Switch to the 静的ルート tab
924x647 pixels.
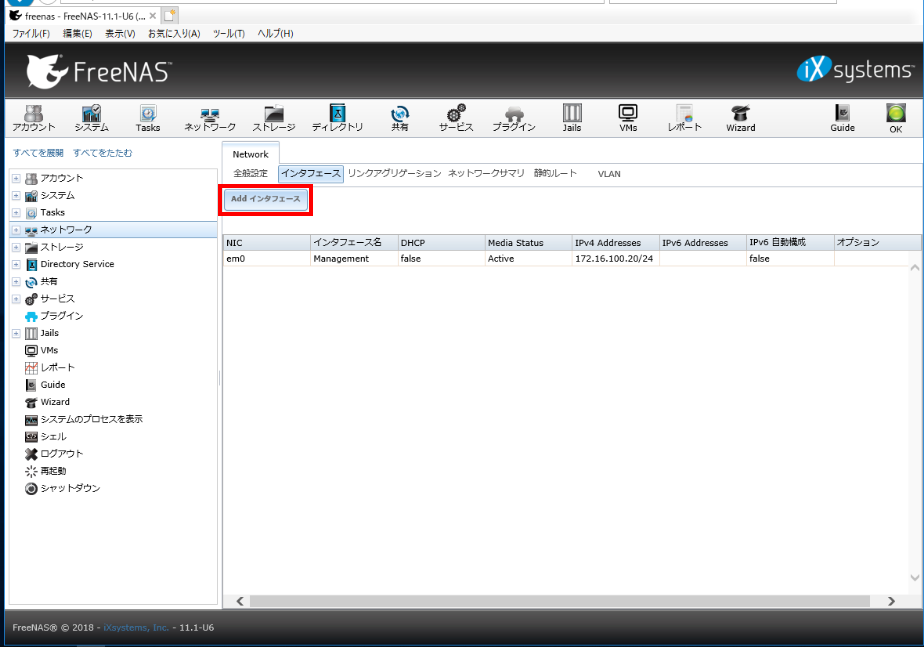(x=555, y=173)
